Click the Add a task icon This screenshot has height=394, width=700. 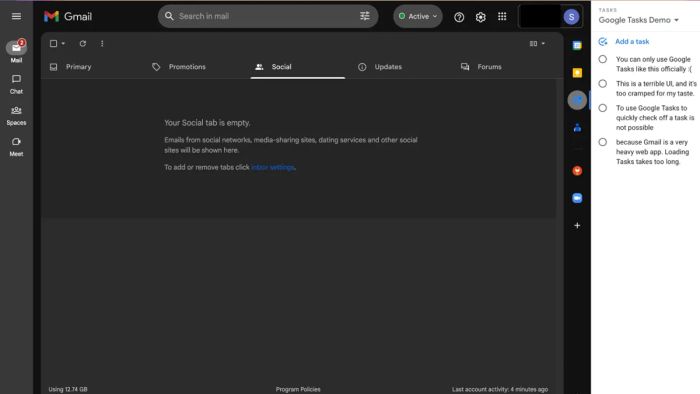click(x=603, y=41)
